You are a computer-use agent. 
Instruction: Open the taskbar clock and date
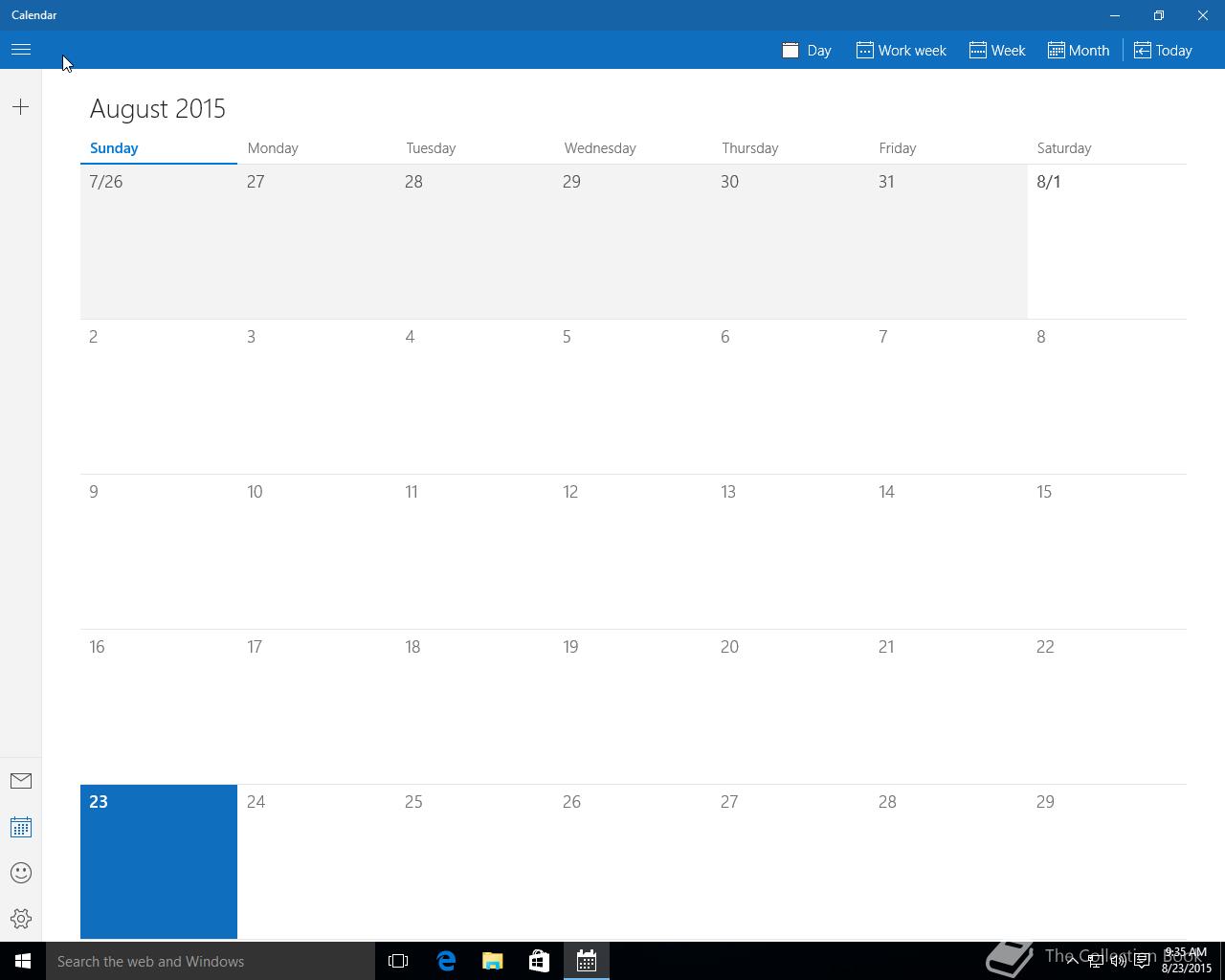point(1187,961)
